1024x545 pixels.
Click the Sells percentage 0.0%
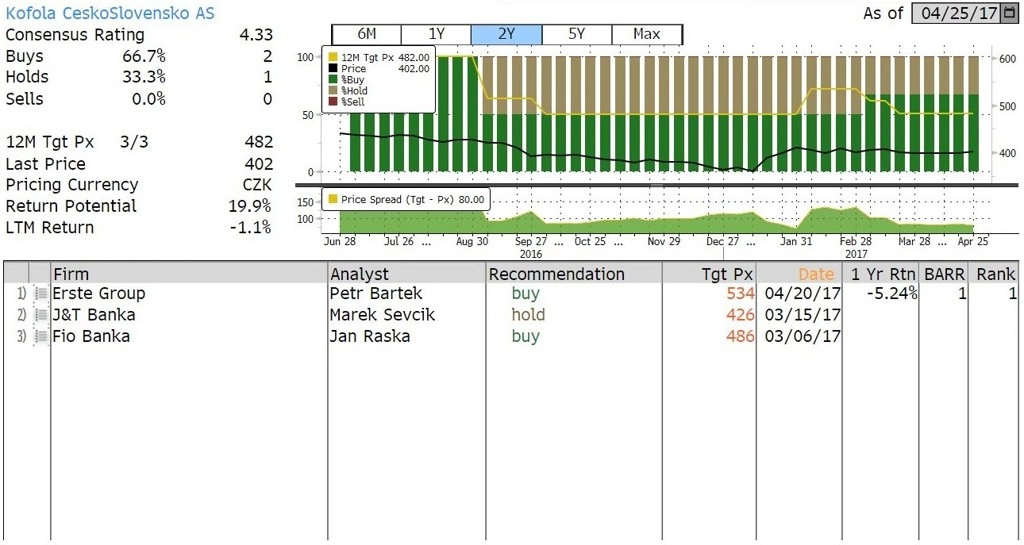pyautogui.click(x=148, y=99)
